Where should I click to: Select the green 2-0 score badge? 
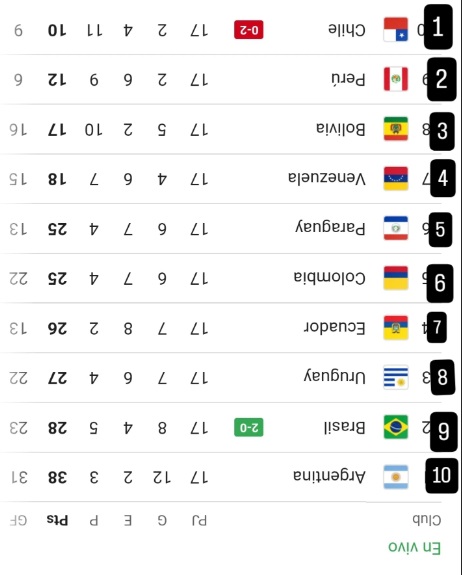click(x=249, y=427)
